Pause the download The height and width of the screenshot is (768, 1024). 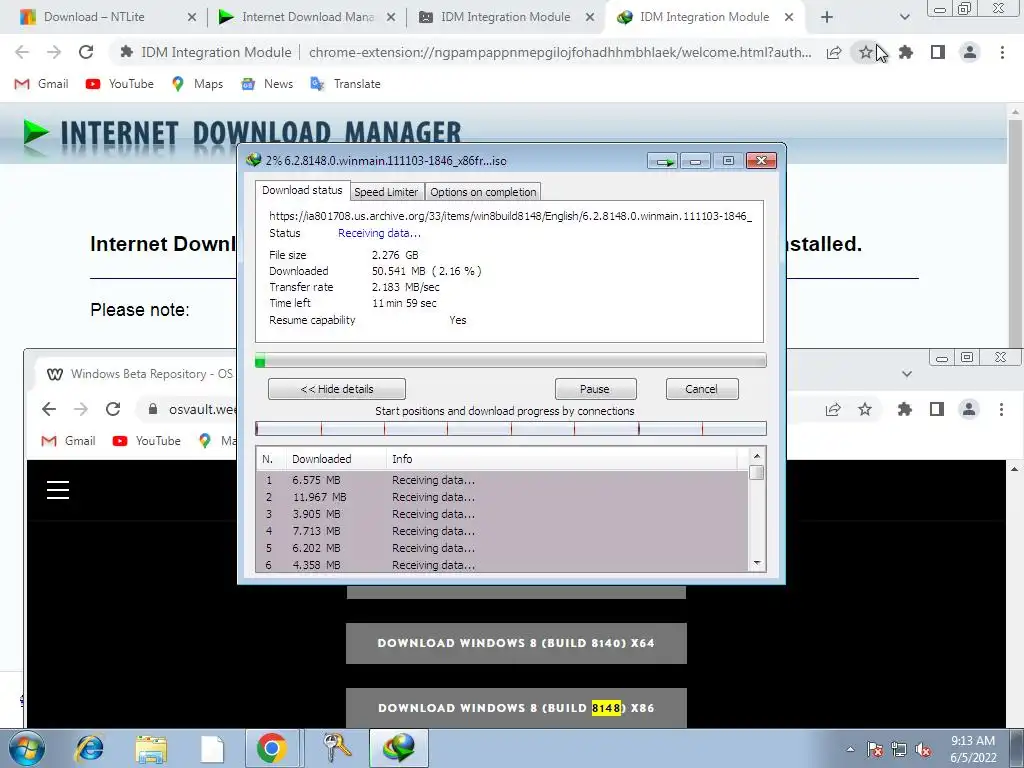point(595,389)
